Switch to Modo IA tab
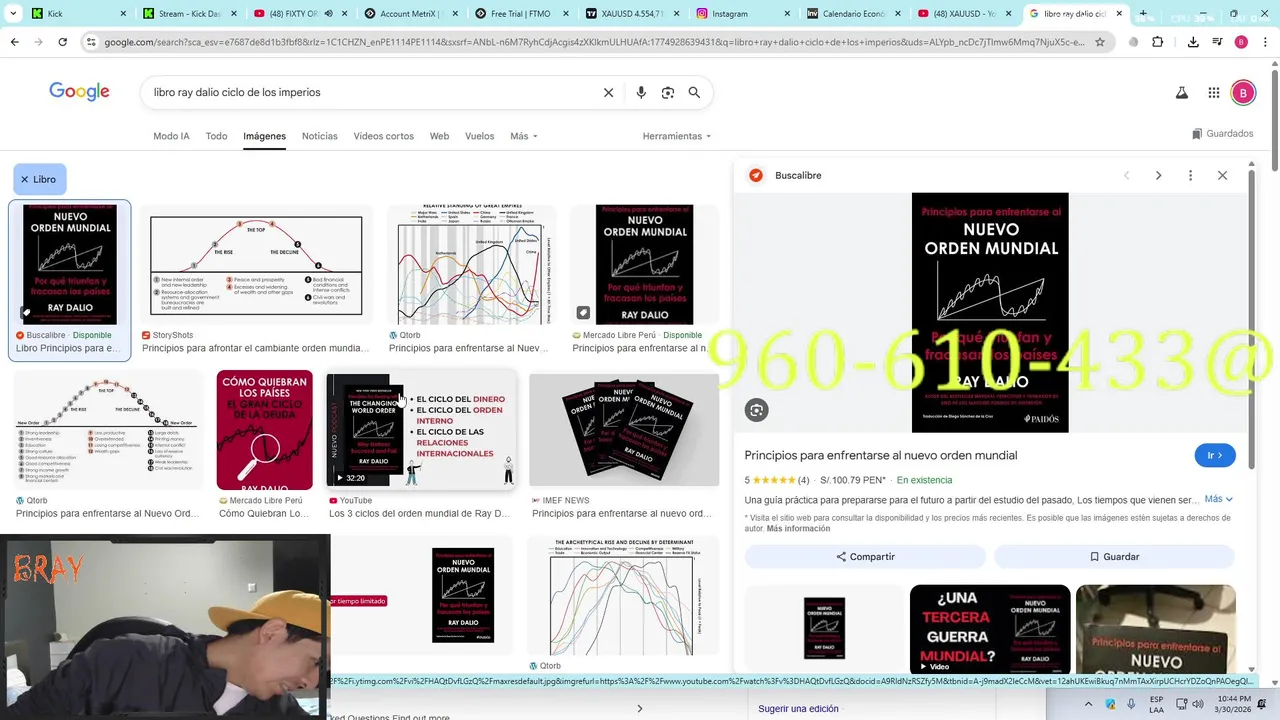 click(171, 136)
